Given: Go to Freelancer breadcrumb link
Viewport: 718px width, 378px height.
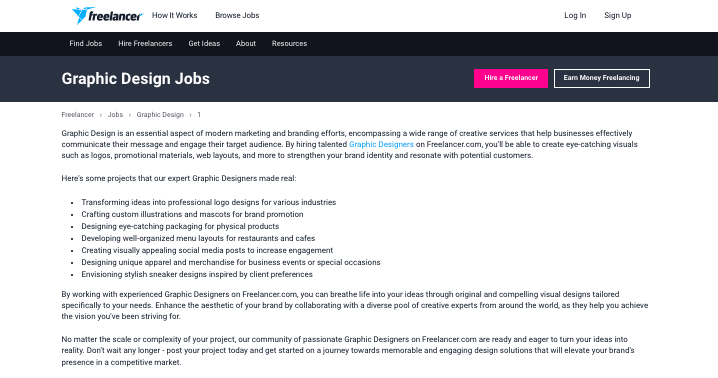Looking at the screenshot, I should (78, 115).
